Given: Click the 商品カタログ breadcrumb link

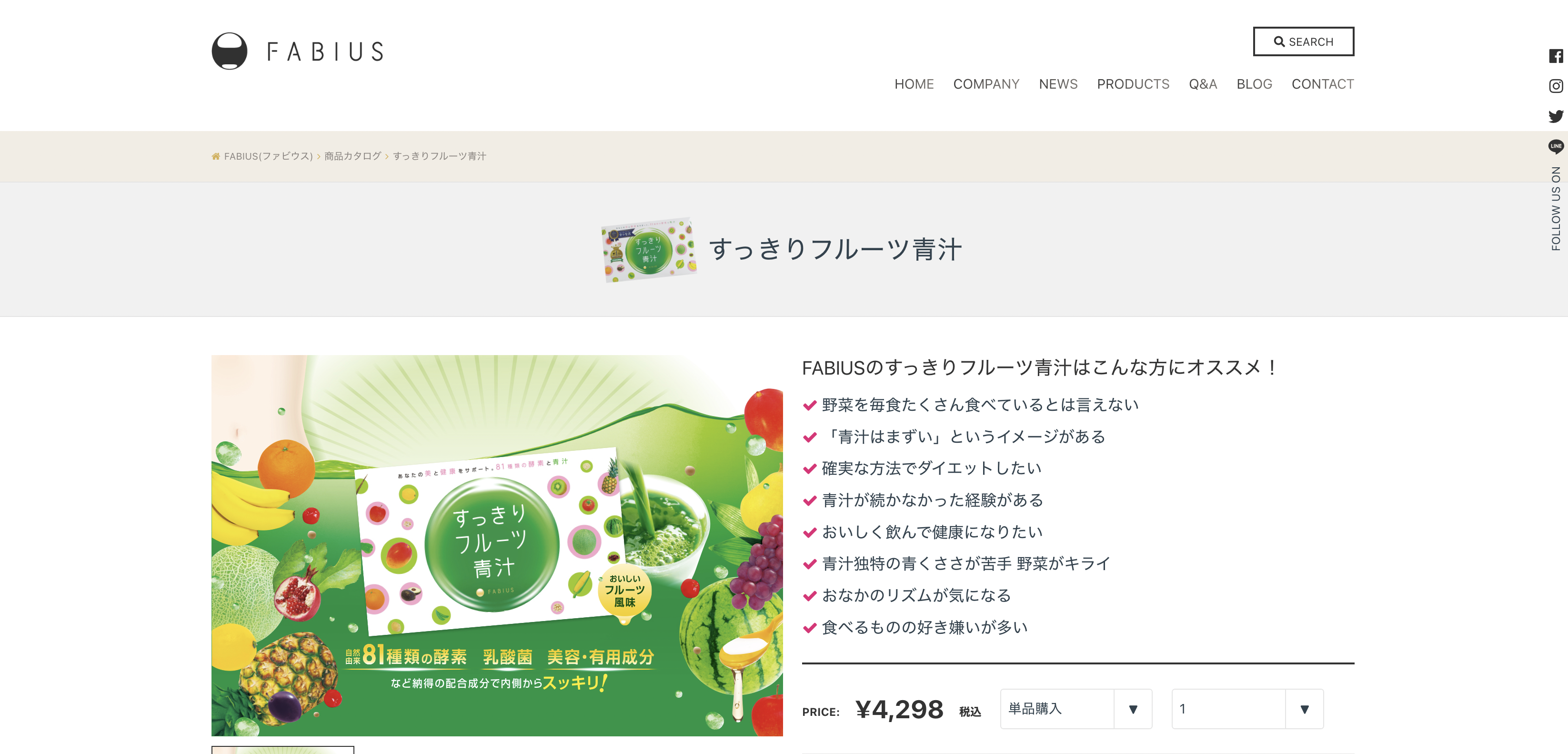Looking at the screenshot, I should (352, 156).
